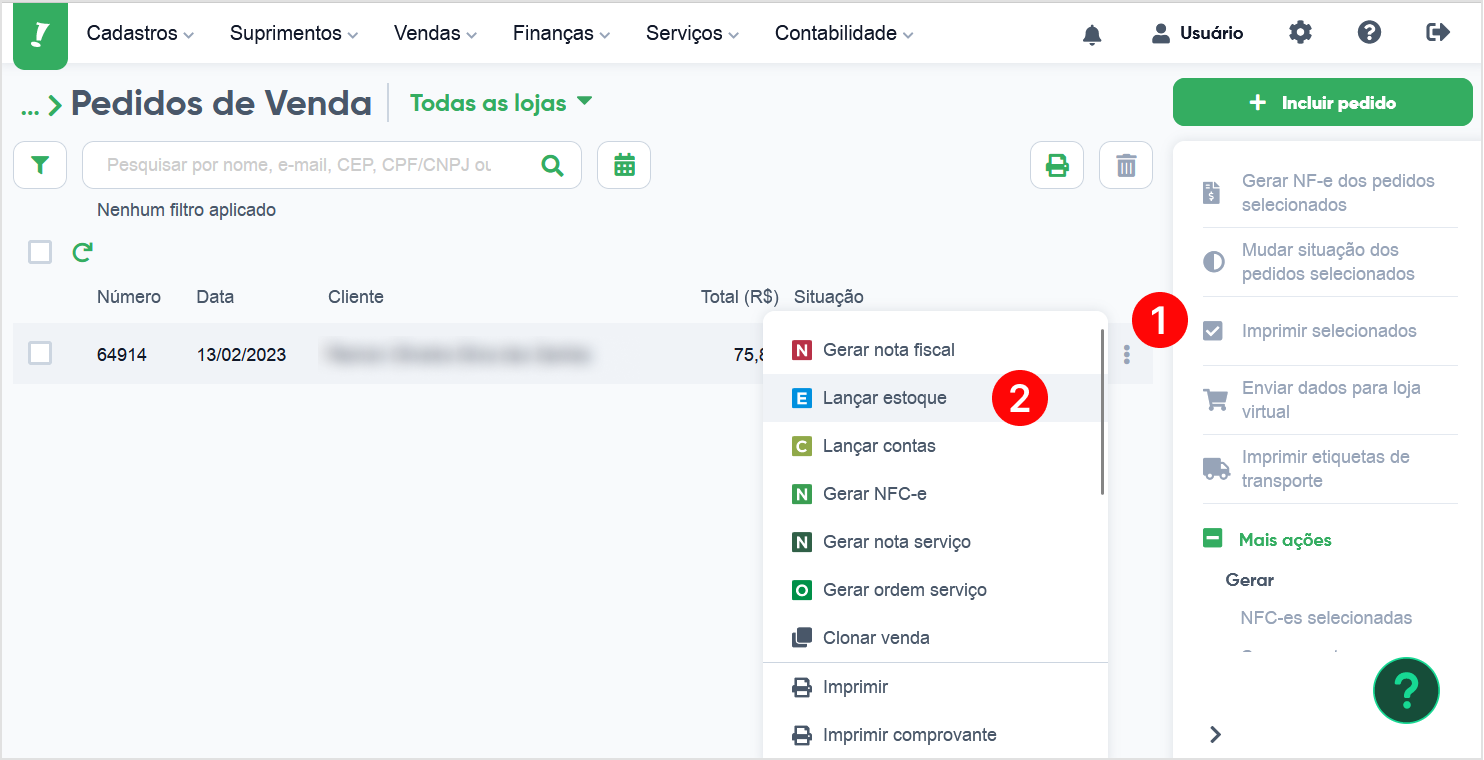Image resolution: width=1484 pixels, height=760 pixels.
Task: Open the settings gear icon
Action: [x=1300, y=32]
